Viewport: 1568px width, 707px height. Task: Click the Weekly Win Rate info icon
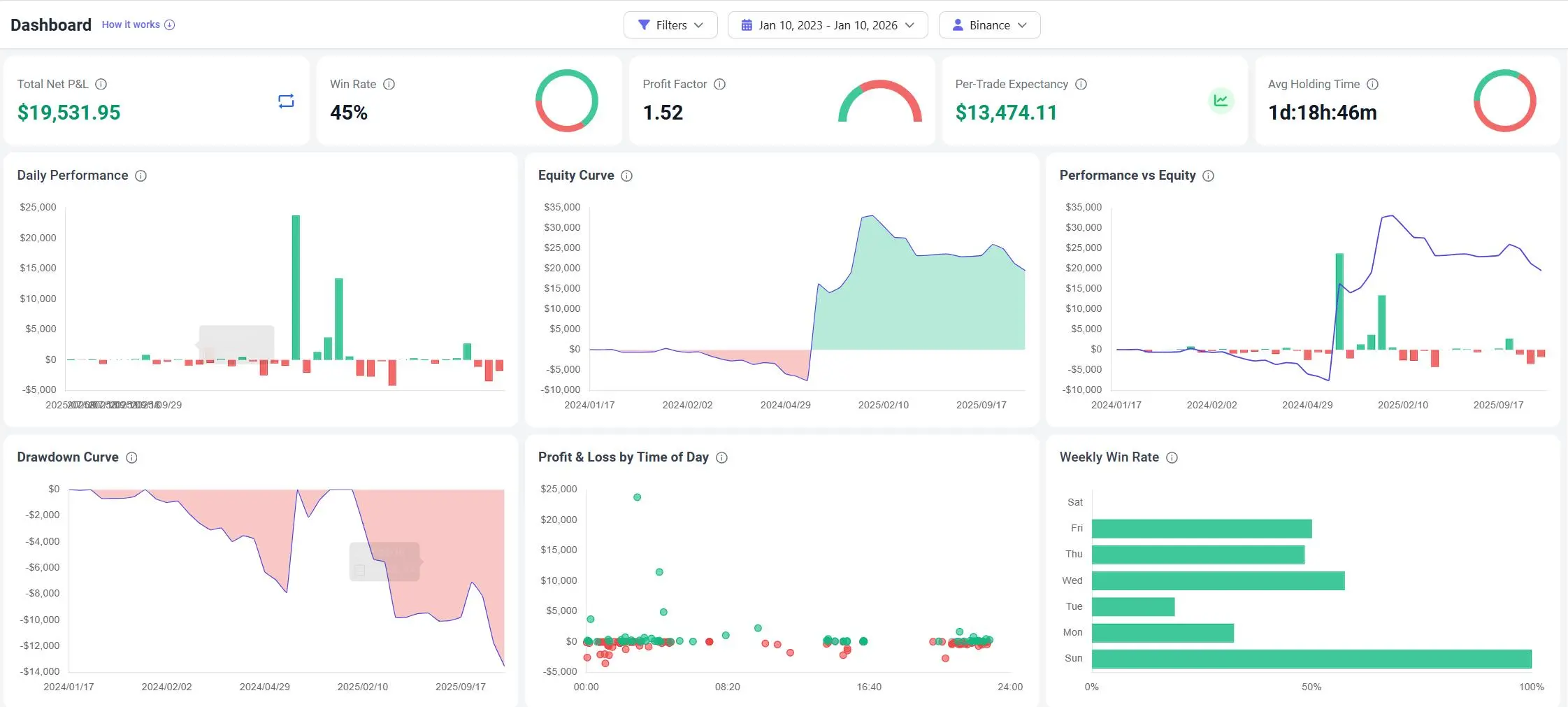click(1172, 457)
